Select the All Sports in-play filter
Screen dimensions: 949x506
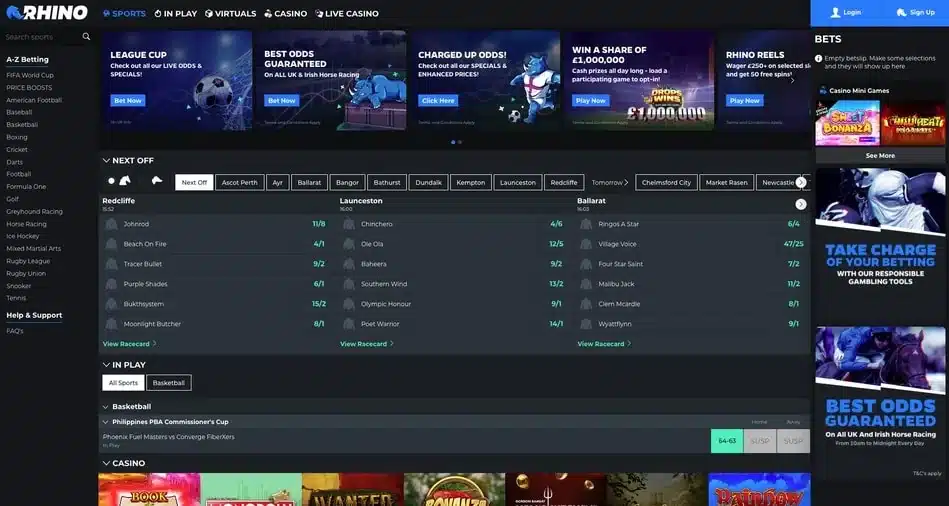[x=123, y=383]
